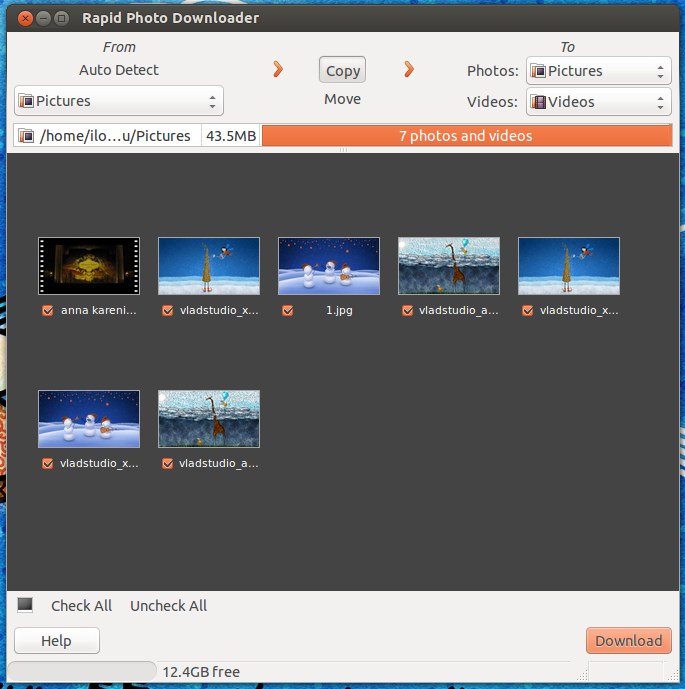
Task: Click the select-all square icon beside Check All
Action: (25, 605)
